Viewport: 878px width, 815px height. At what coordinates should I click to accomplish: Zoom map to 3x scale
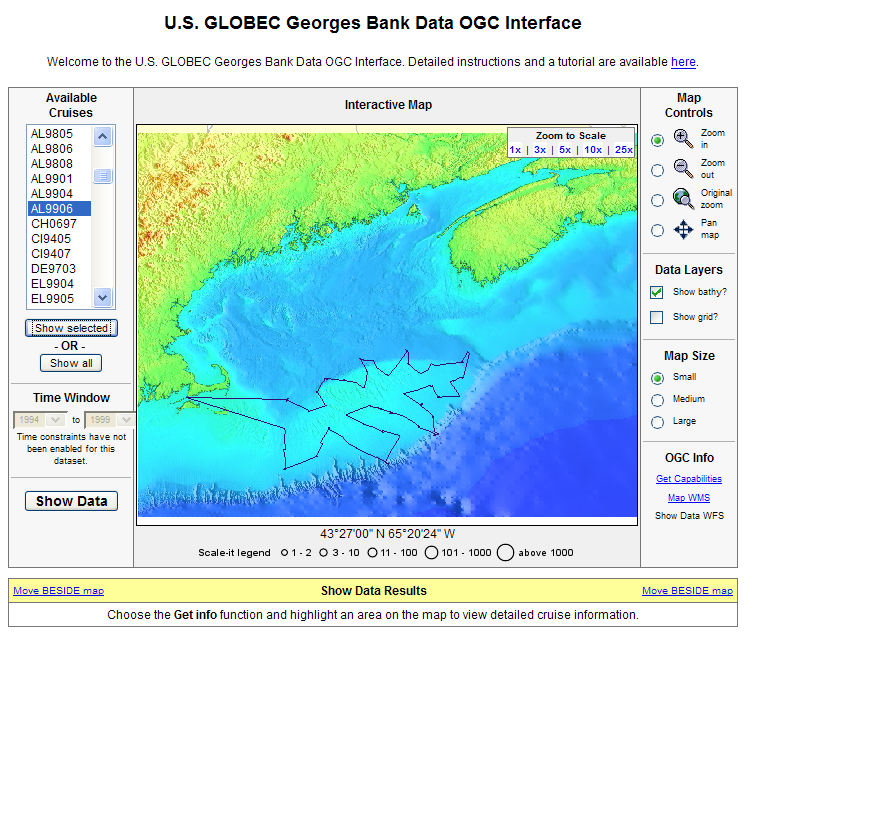click(x=540, y=150)
